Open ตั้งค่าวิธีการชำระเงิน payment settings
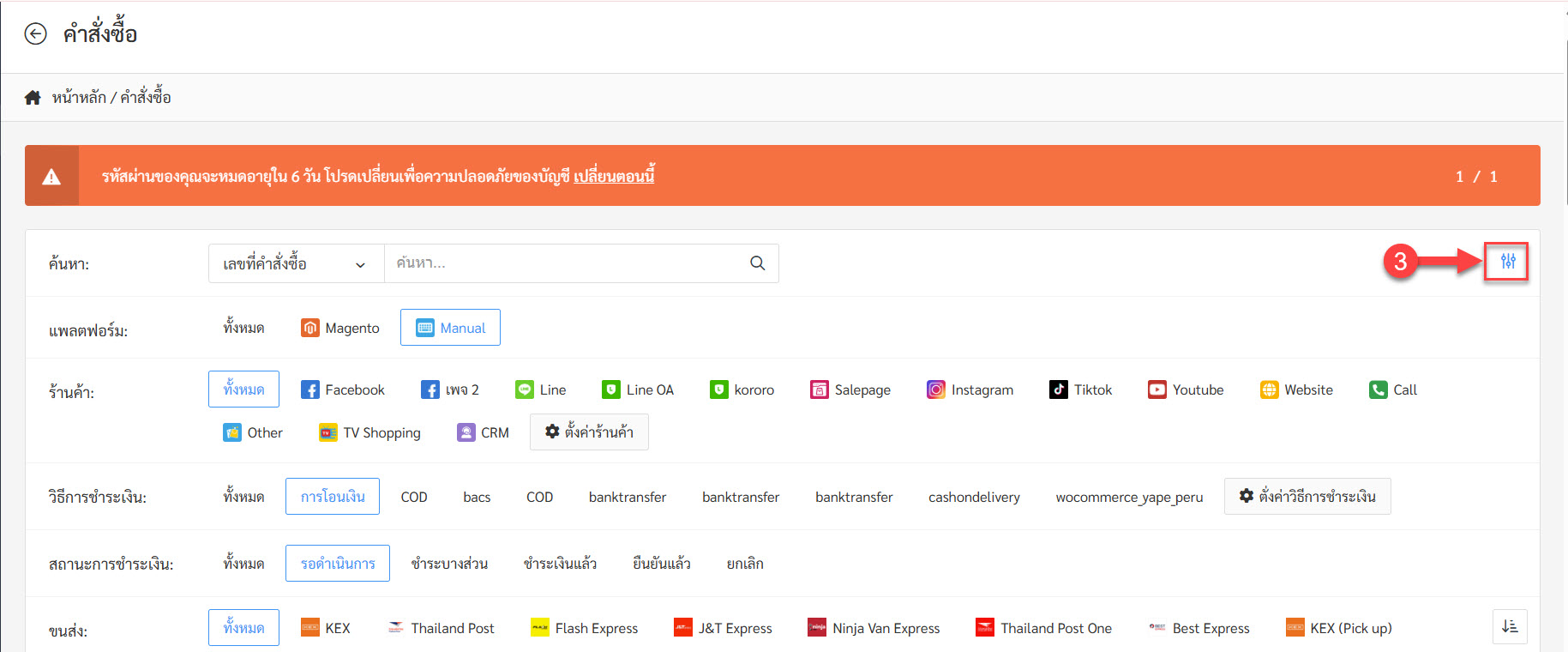The width and height of the screenshot is (1568, 652). pos(1307,497)
